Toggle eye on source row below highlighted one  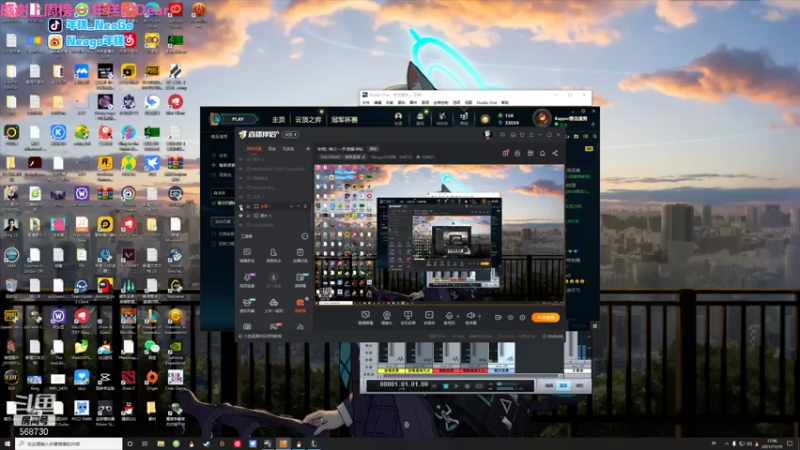241,216
